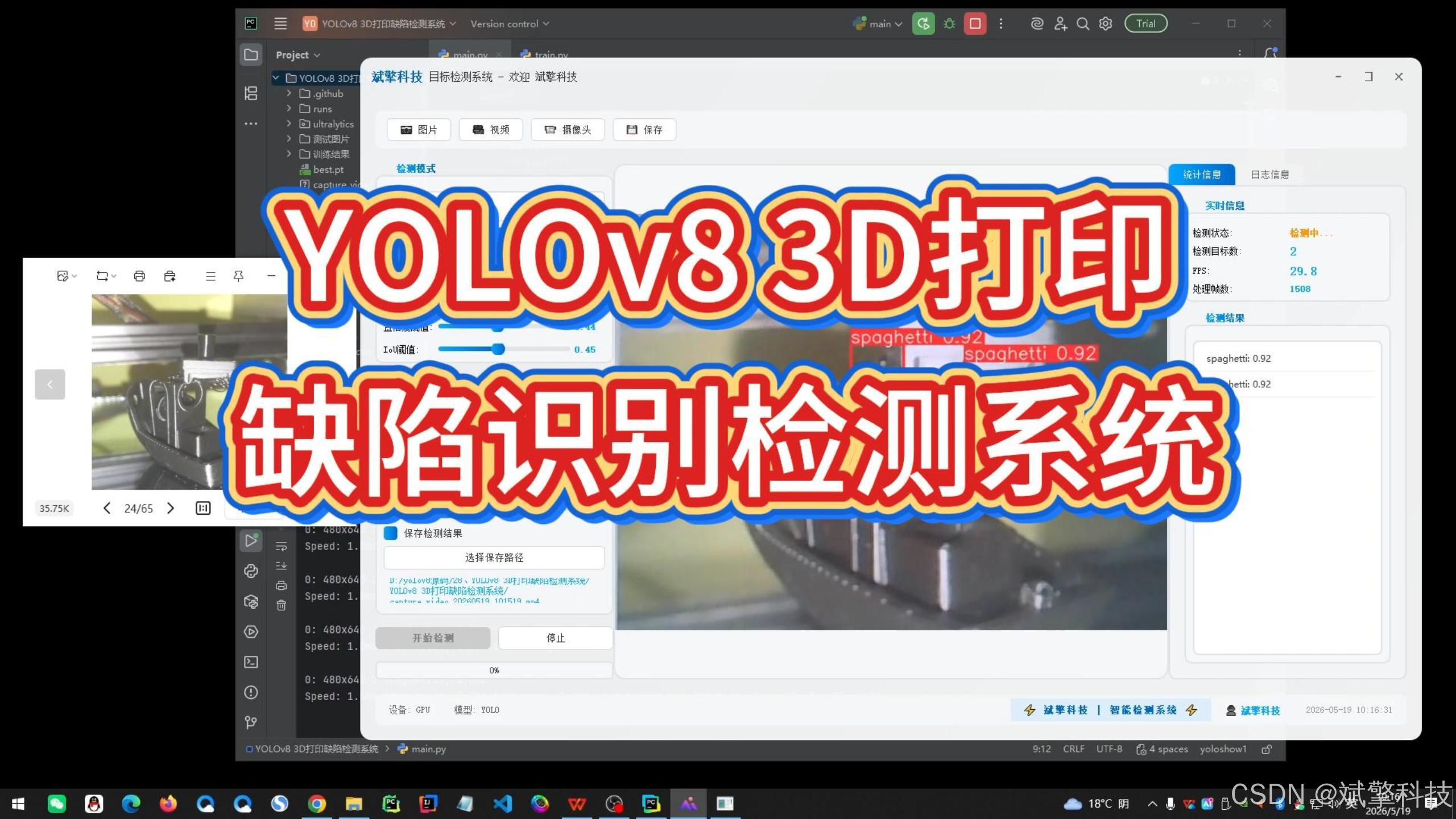Open Google Chrome from the taskbar
The width and height of the screenshot is (1456, 819).
[x=317, y=804]
